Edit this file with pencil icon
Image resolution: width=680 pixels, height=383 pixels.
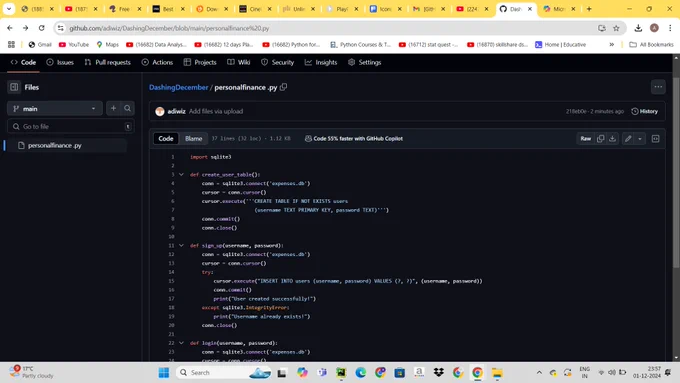coord(628,138)
